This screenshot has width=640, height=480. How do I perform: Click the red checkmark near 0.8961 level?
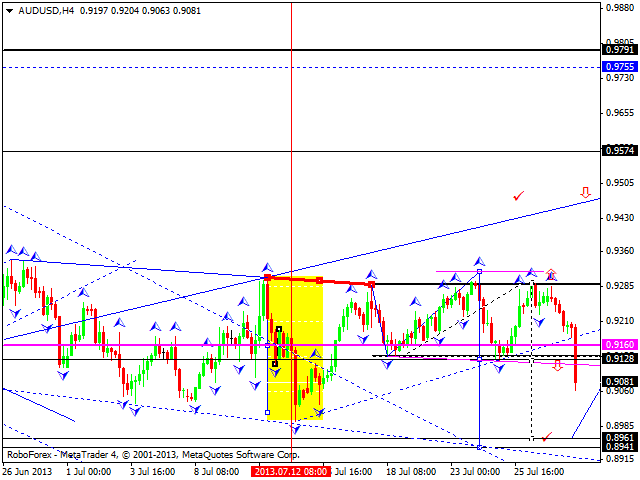pyautogui.click(x=546, y=436)
